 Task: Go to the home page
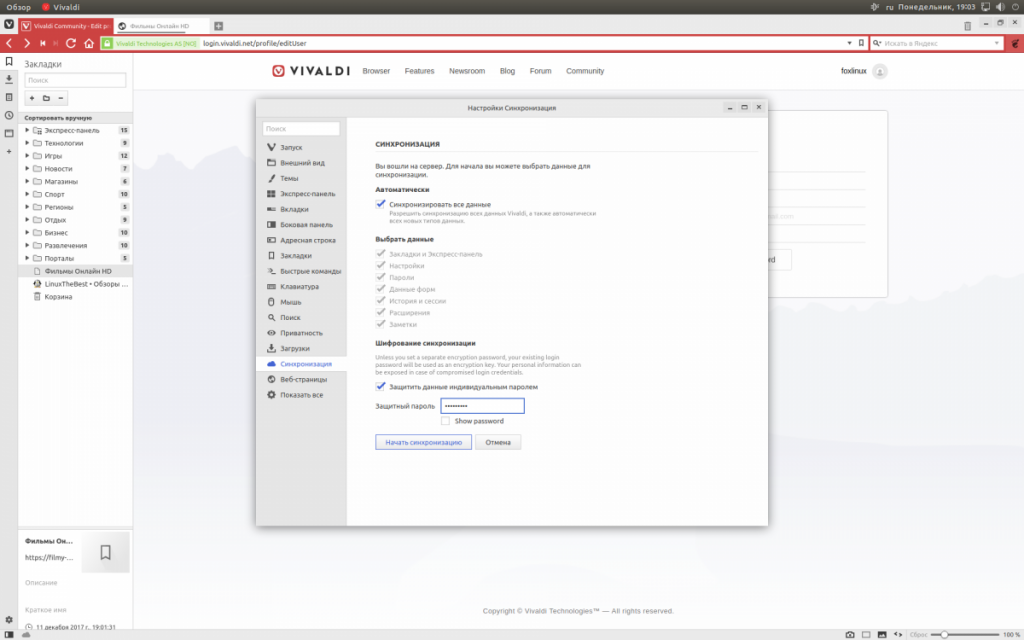(89, 43)
